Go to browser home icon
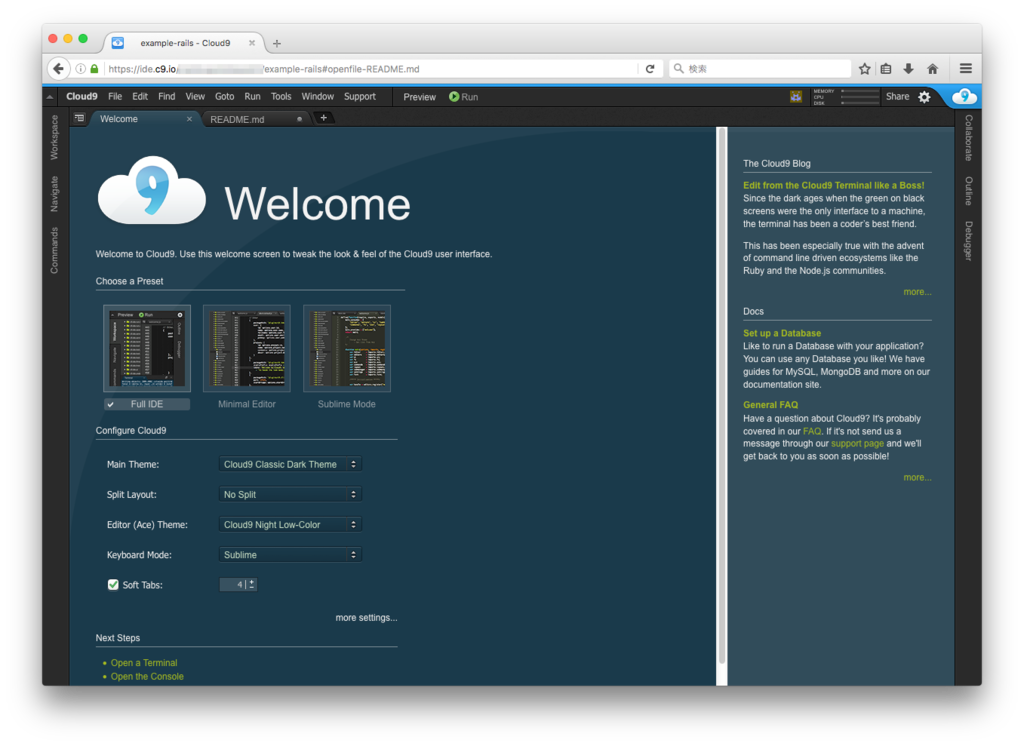 tap(933, 69)
